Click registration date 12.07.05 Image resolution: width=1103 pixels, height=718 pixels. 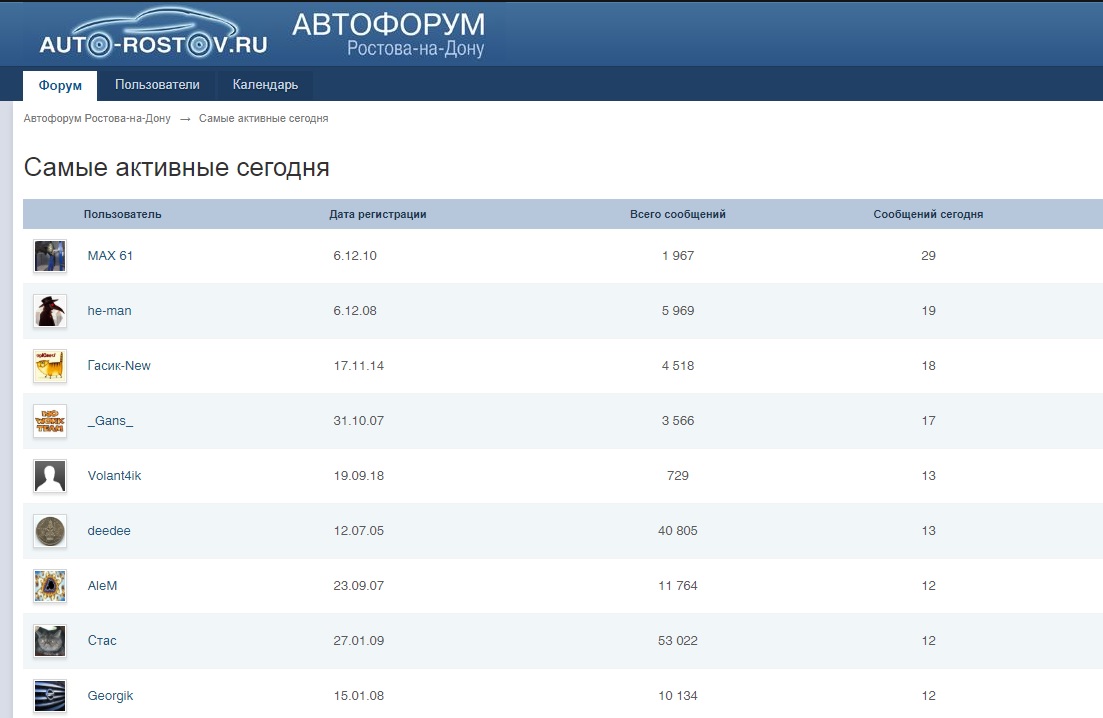tap(359, 531)
